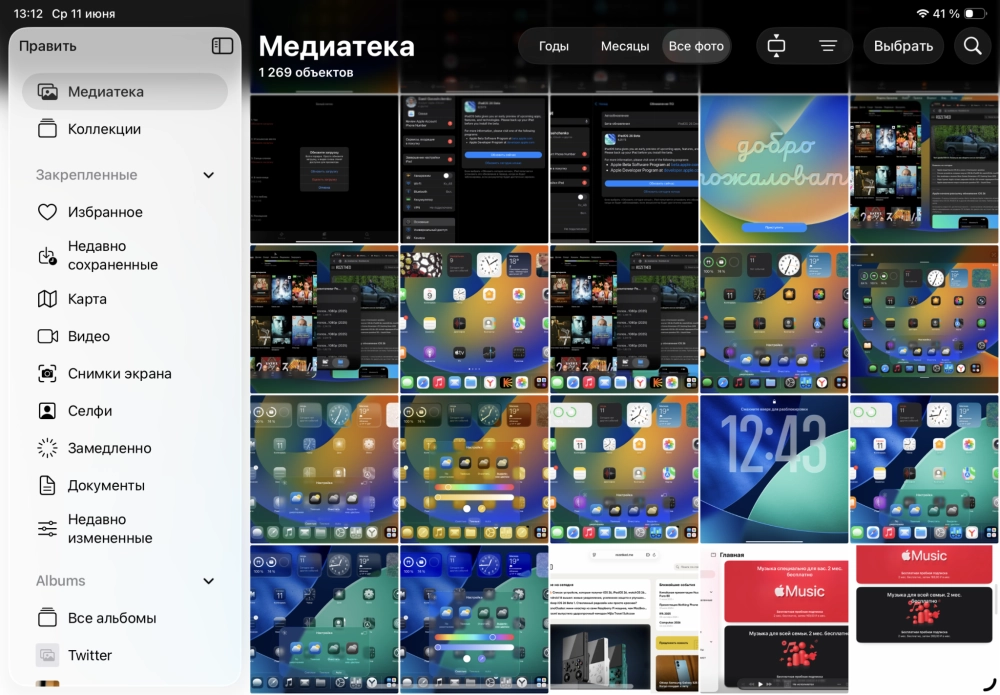Open Видео in the sidebar

tap(89, 336)
